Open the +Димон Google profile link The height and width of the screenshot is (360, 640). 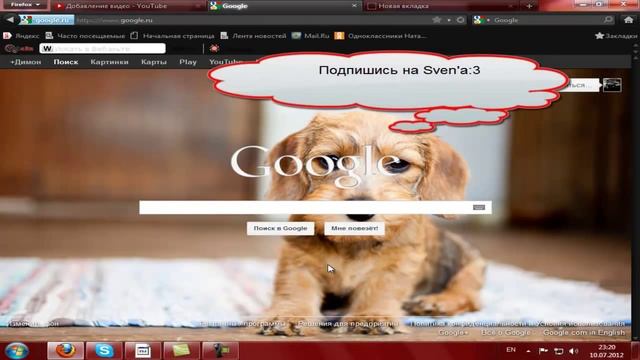click(x=26, y=62)
